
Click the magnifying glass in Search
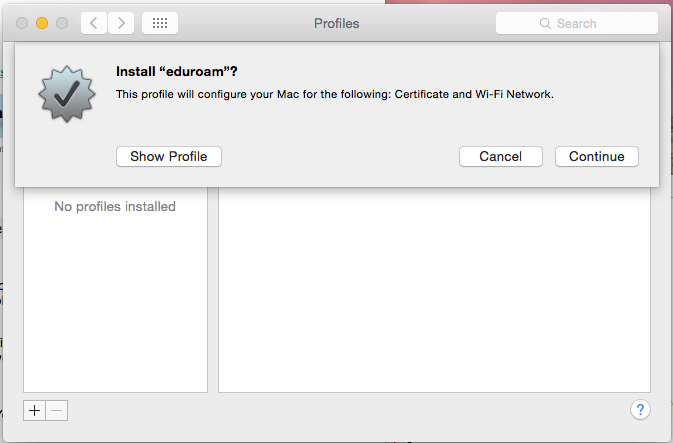545,23
